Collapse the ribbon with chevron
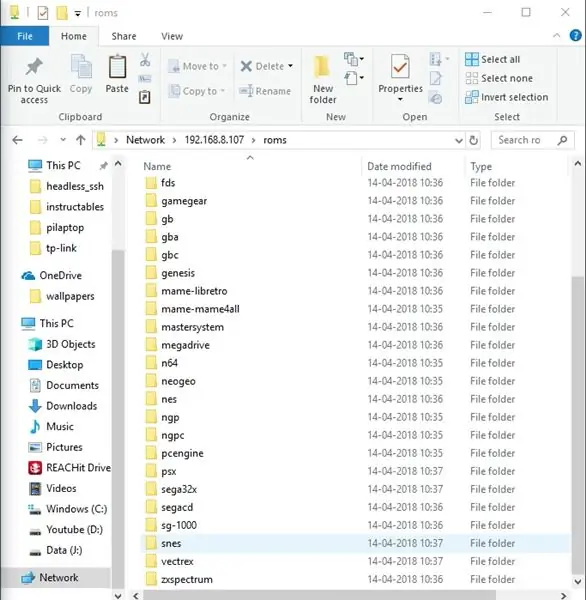 point(557,36)
